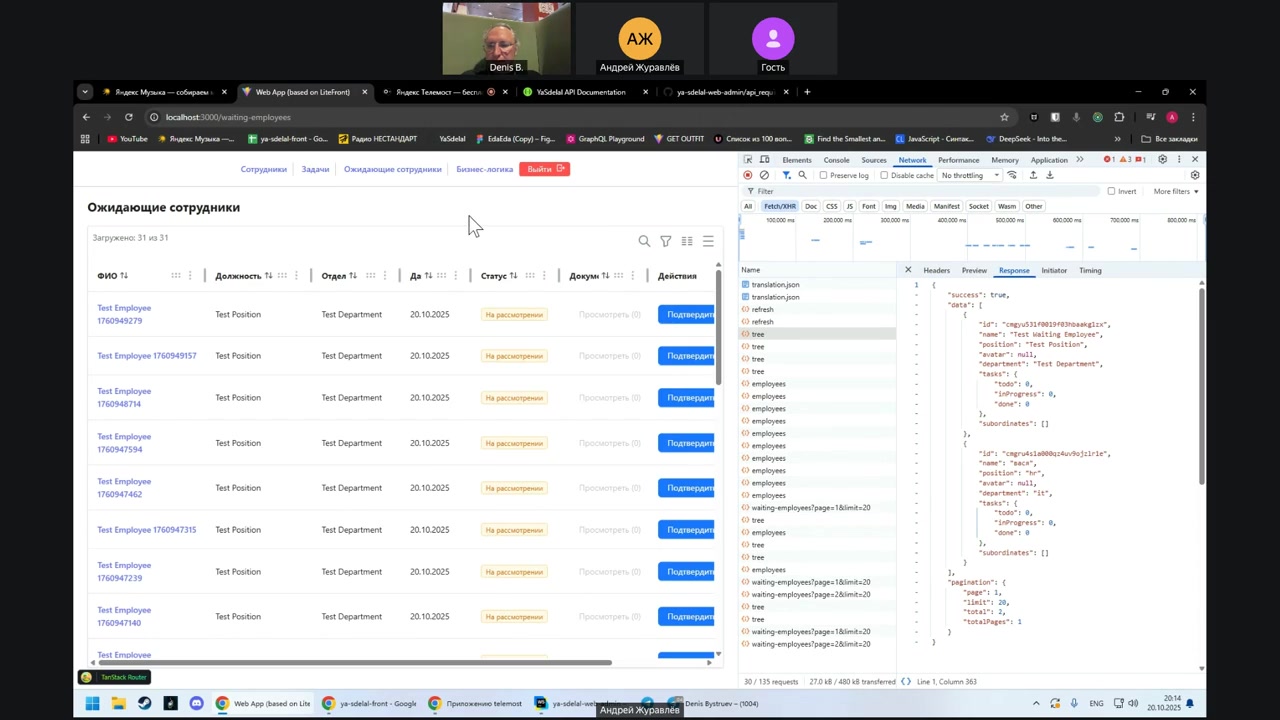This screenshot has width=1280, height=720.
Task: Click the table search magnifier icon
Action: [644, 241]
